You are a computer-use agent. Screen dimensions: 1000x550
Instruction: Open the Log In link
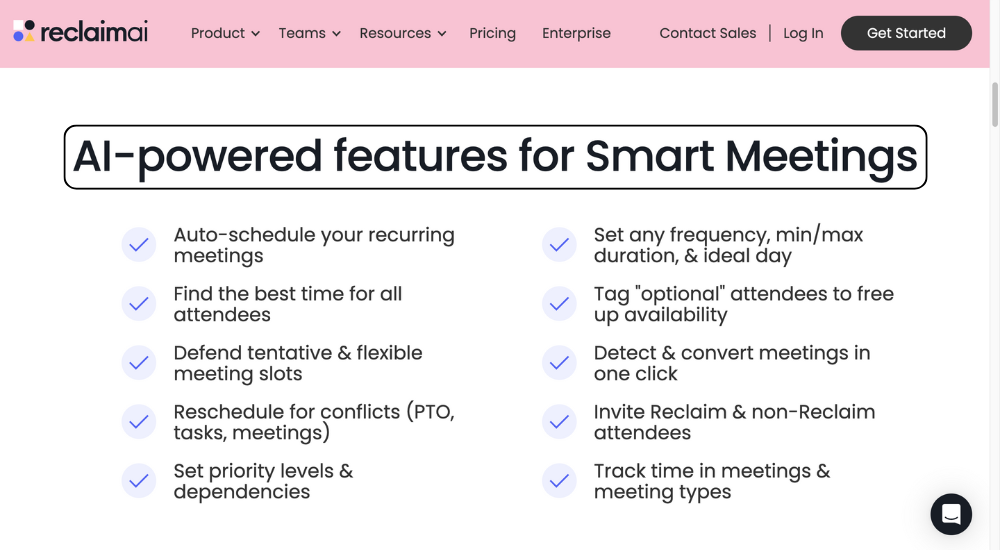coord(803,33)
